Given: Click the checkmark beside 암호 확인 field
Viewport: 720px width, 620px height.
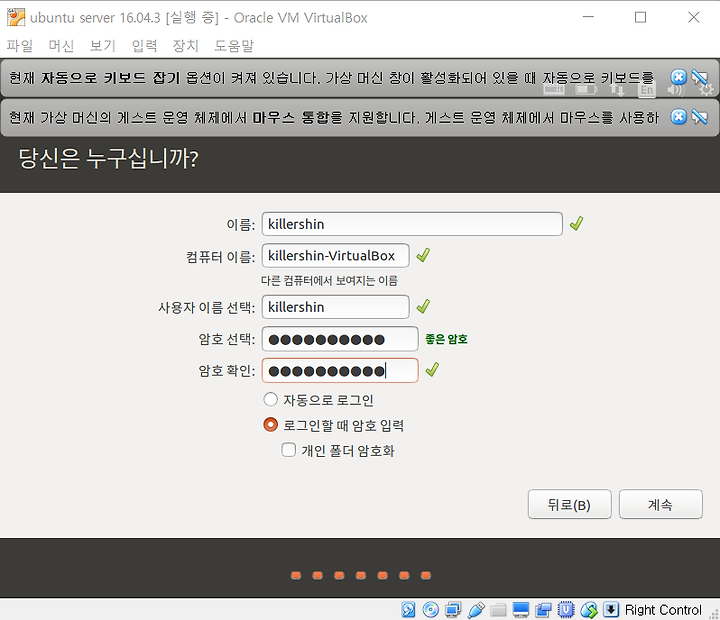Looking at the screenshot, I should pos(432,370).
